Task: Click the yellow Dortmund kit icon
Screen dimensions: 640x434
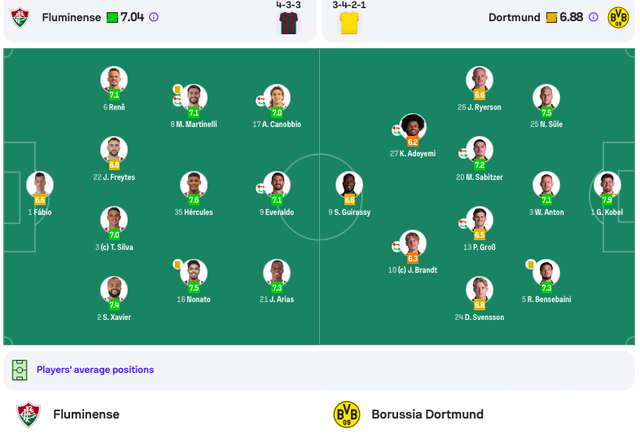Action: tap(349, 21)
